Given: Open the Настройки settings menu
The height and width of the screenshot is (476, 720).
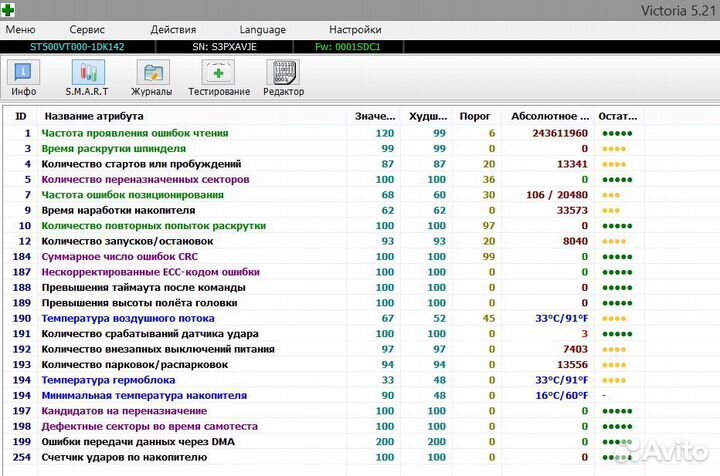Looking at the screenshot, I should point(355,30).
